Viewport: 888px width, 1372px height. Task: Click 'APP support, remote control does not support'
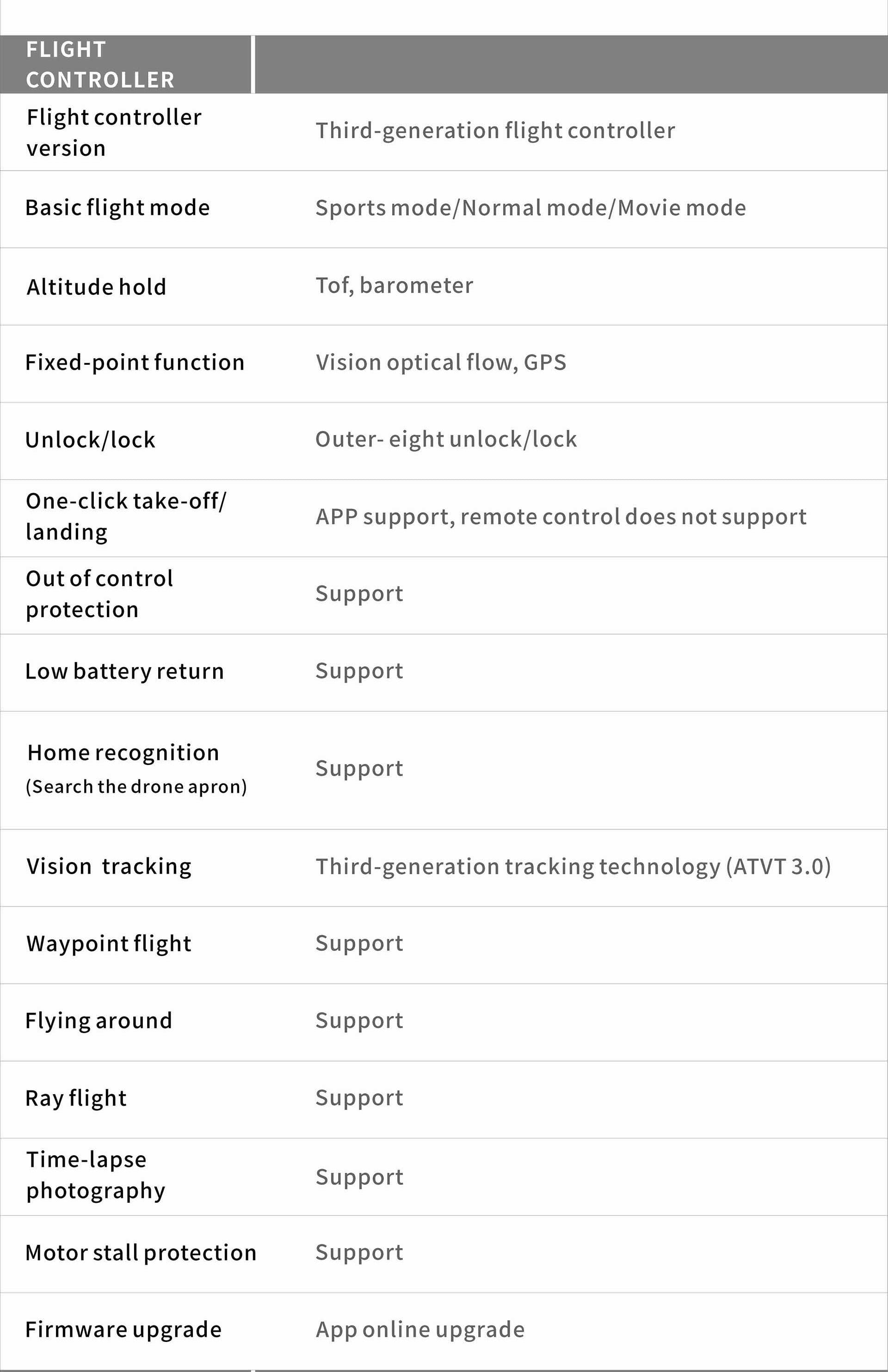point(561,517)
